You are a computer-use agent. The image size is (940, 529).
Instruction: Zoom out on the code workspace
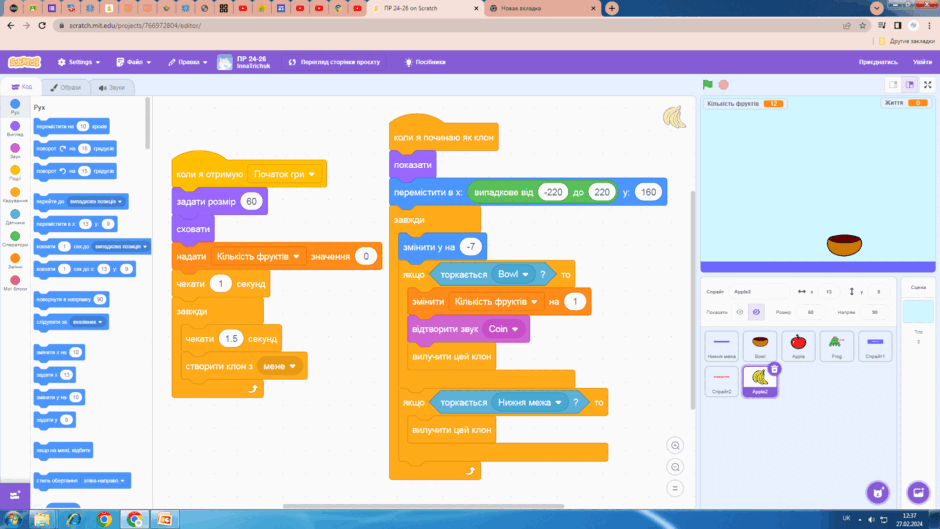(675, 467)
